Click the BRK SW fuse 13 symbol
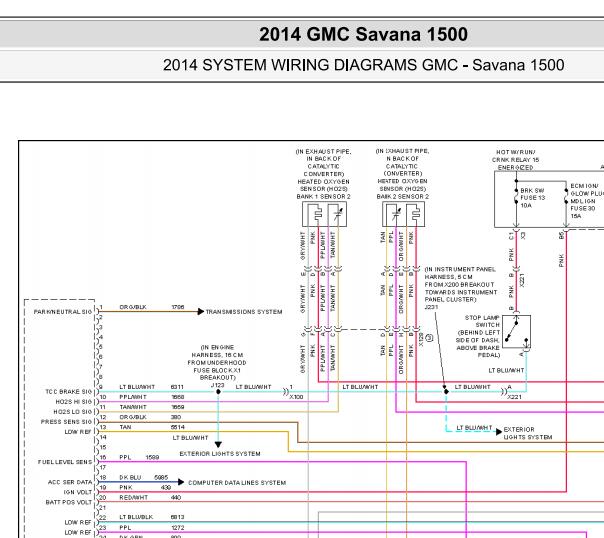The height and width of the screenshot is (538, 604). coord(516,198)
